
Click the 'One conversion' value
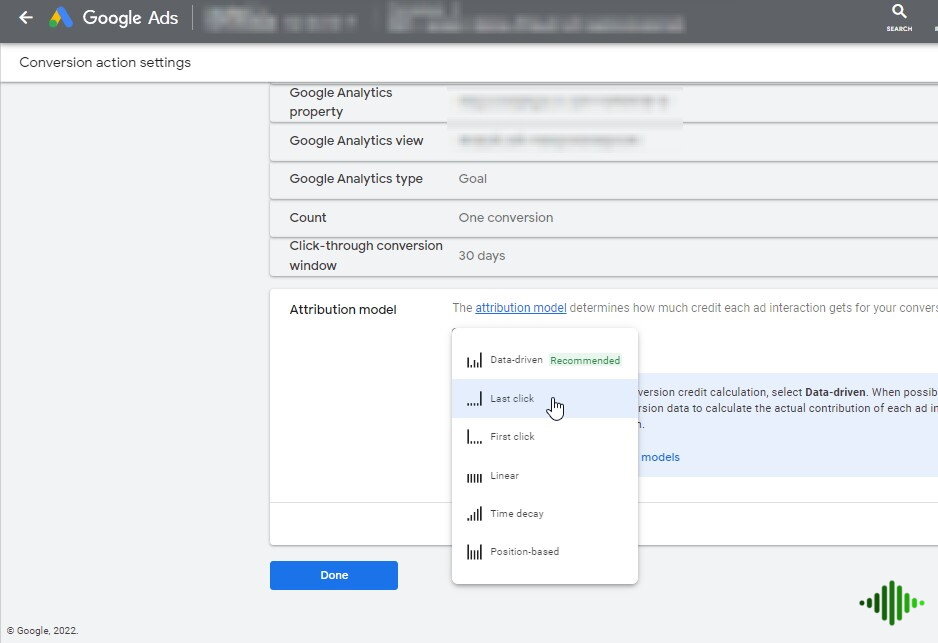tap(505, 218)
